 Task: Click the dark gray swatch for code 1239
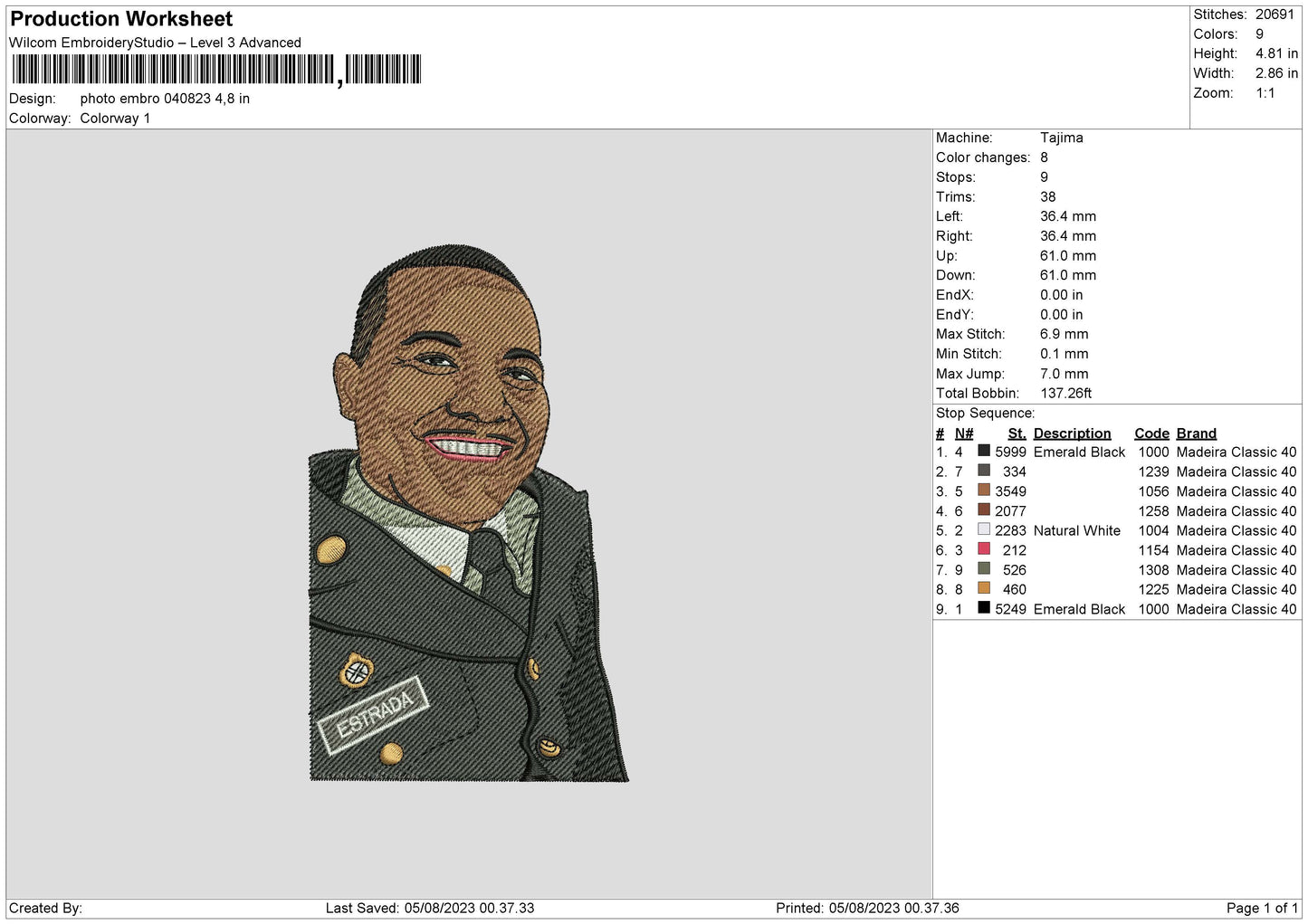click(x=984, y=471)
